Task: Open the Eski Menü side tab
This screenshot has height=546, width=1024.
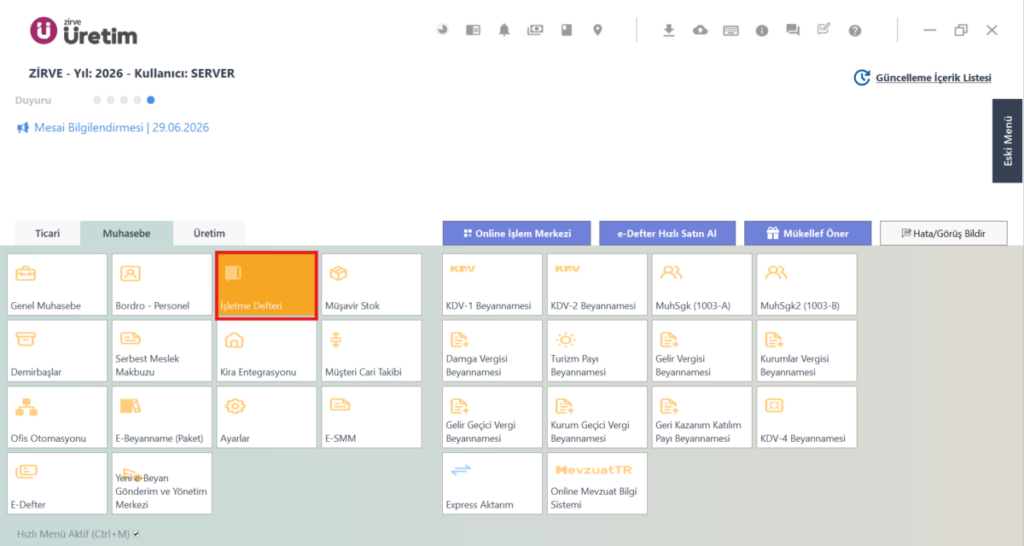Action: (x=1007, y=140)
